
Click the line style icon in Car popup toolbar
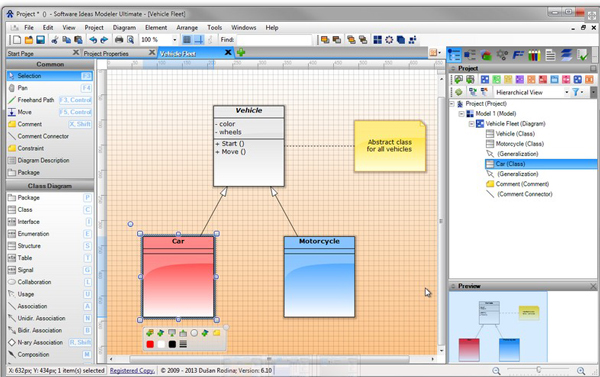point(183,344)
